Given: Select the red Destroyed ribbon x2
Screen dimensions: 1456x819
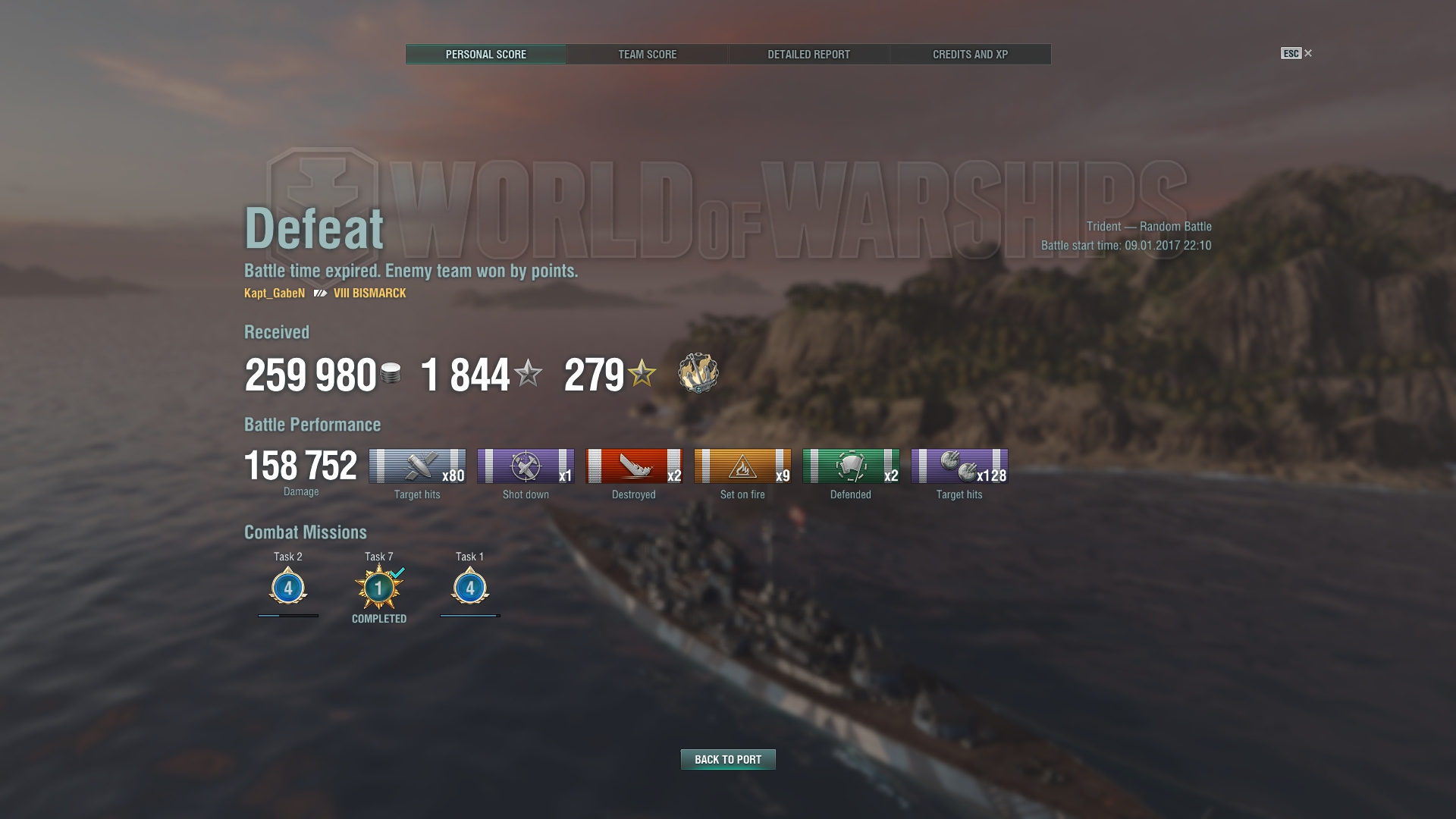Looking at the screenshot, I should (x=634, y=466).
